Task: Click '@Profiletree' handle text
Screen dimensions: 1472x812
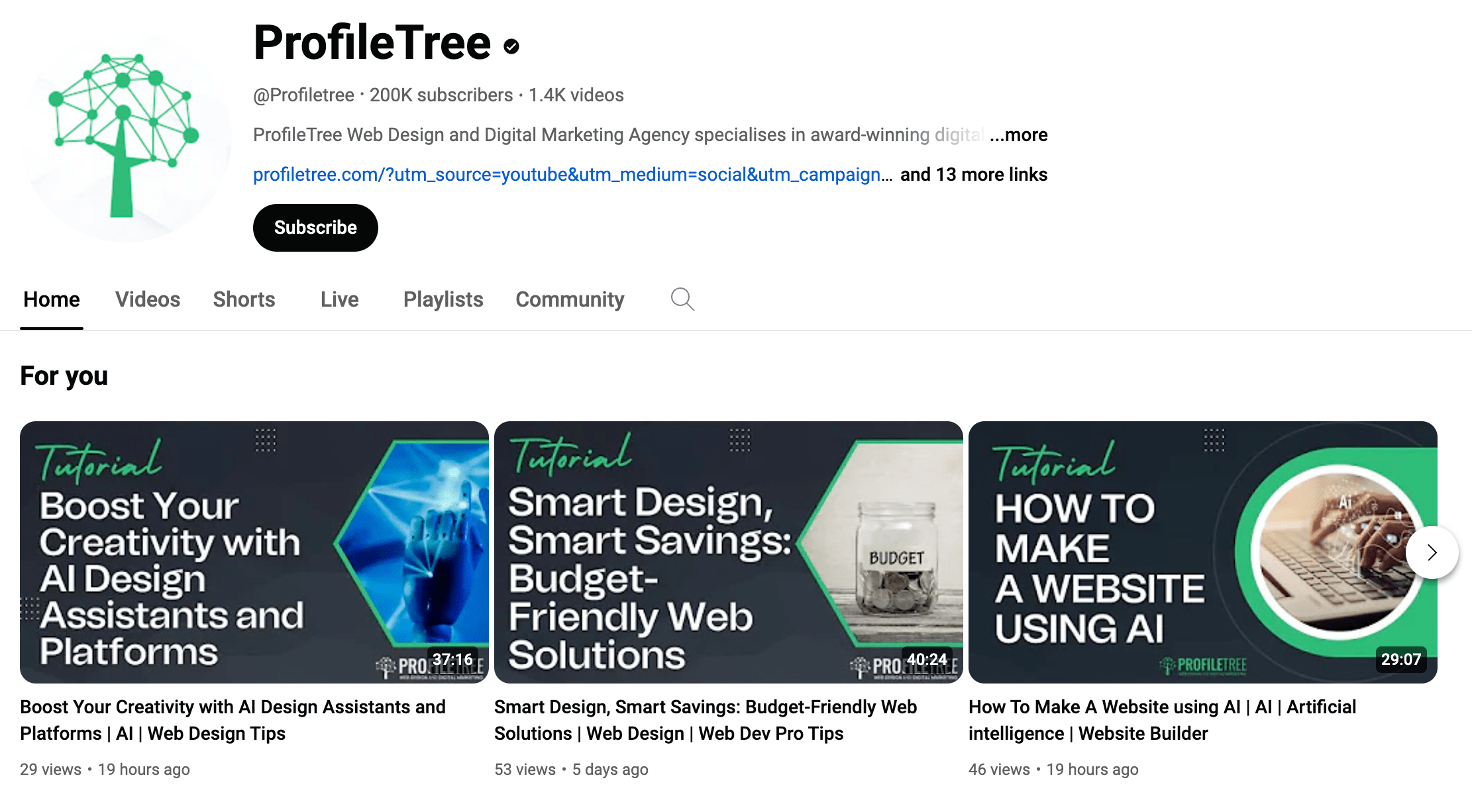Action: [x=303, y=95]
